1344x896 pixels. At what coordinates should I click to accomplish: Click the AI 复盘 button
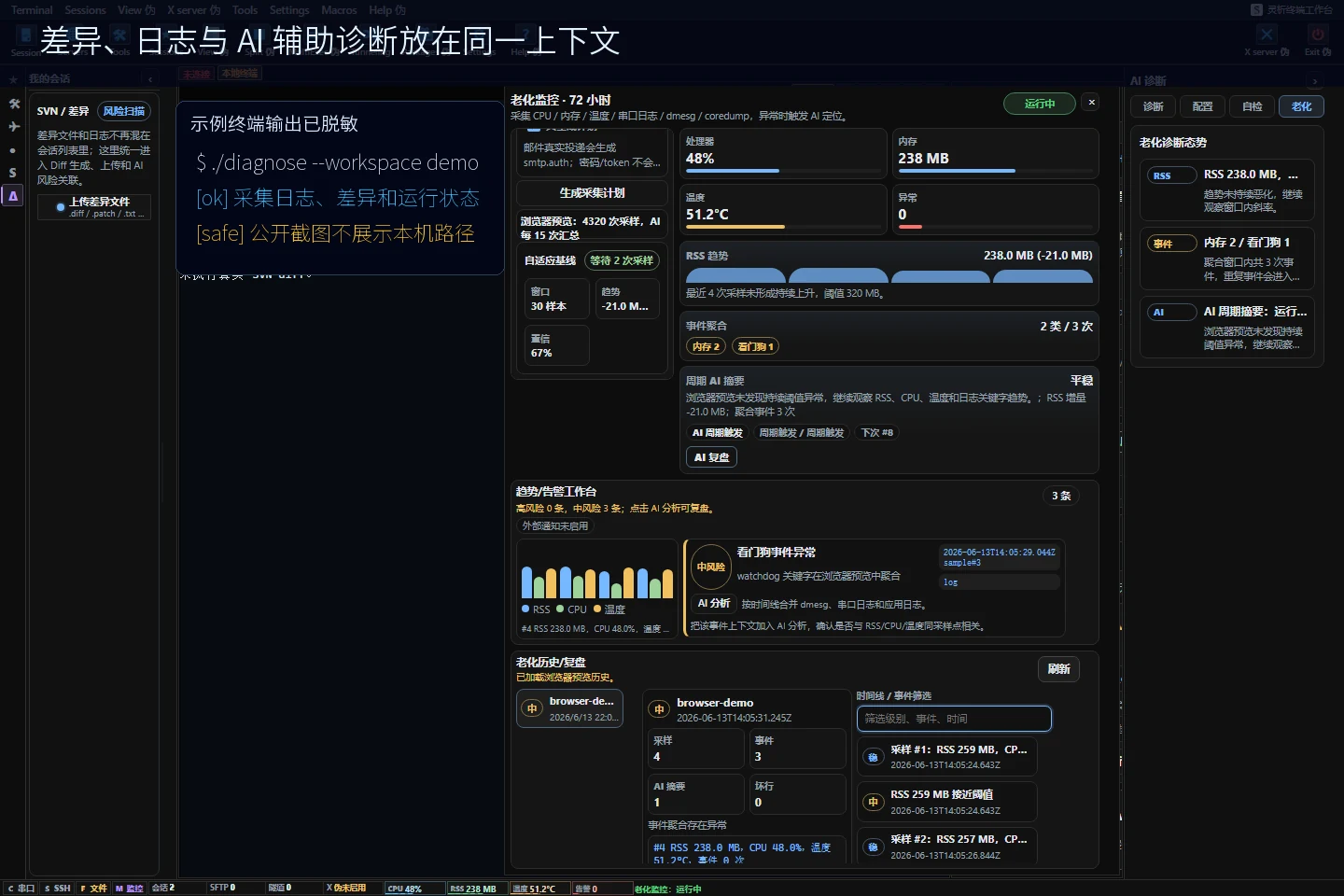[x=711, y=457]
